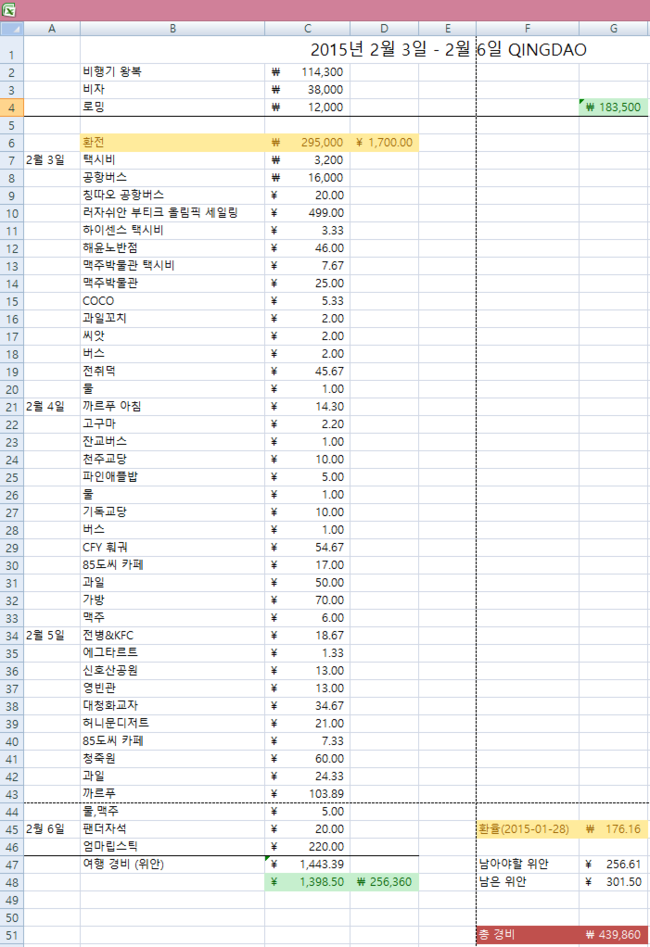Click cell 'CFY 훠궈'
This screenshot has width=650, height=947.
pos(172,547)
